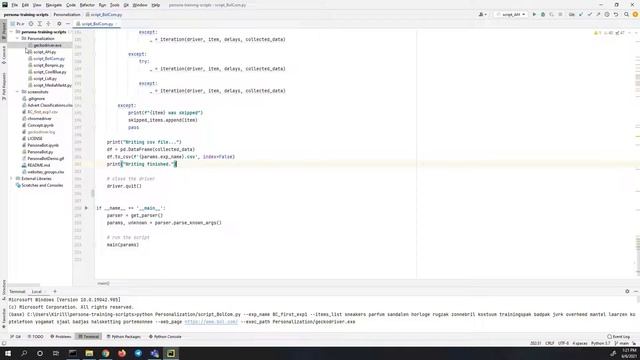Viewport: 640px width, 360px height.
Task: Run with coverage icon in the toolbar
Action: point(551,14)
